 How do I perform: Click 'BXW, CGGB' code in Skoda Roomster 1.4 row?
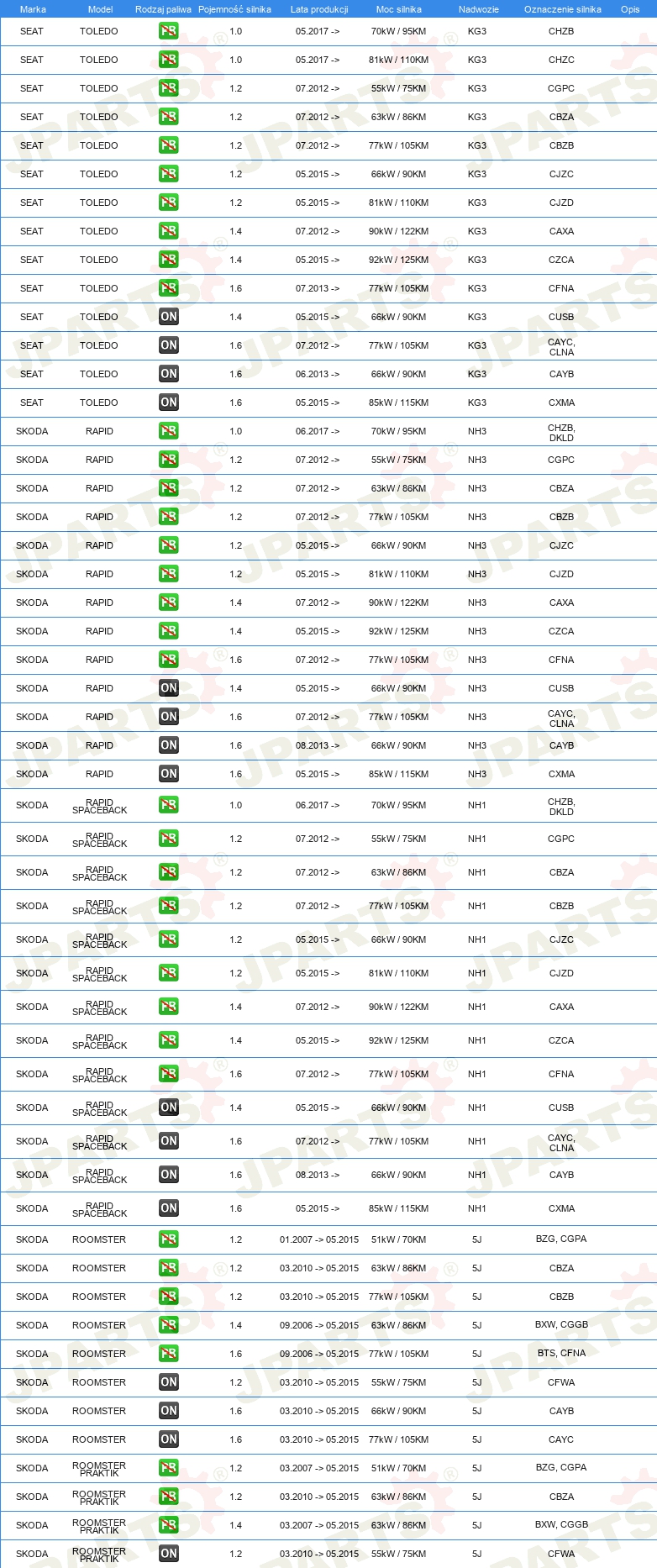tap(561, 1324)
